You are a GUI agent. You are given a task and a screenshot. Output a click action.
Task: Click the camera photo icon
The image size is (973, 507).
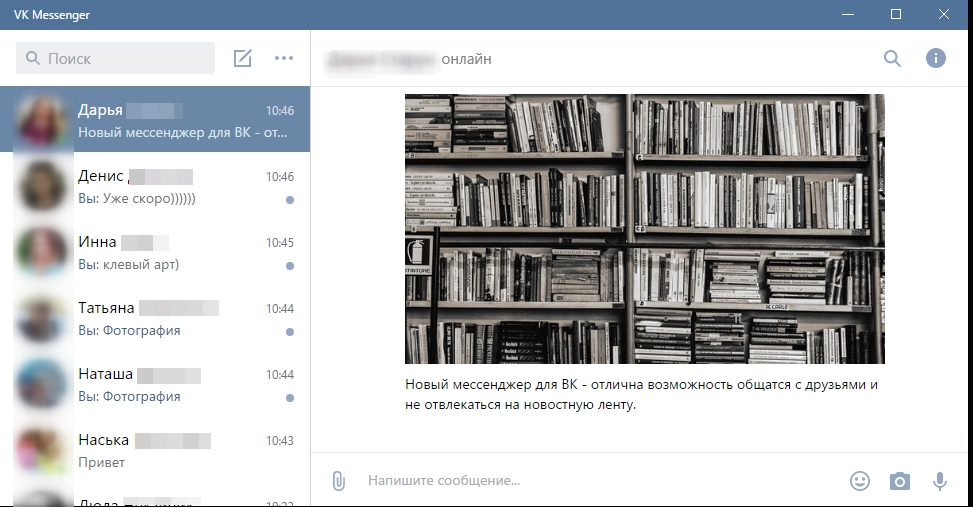[x=900, y=481]
